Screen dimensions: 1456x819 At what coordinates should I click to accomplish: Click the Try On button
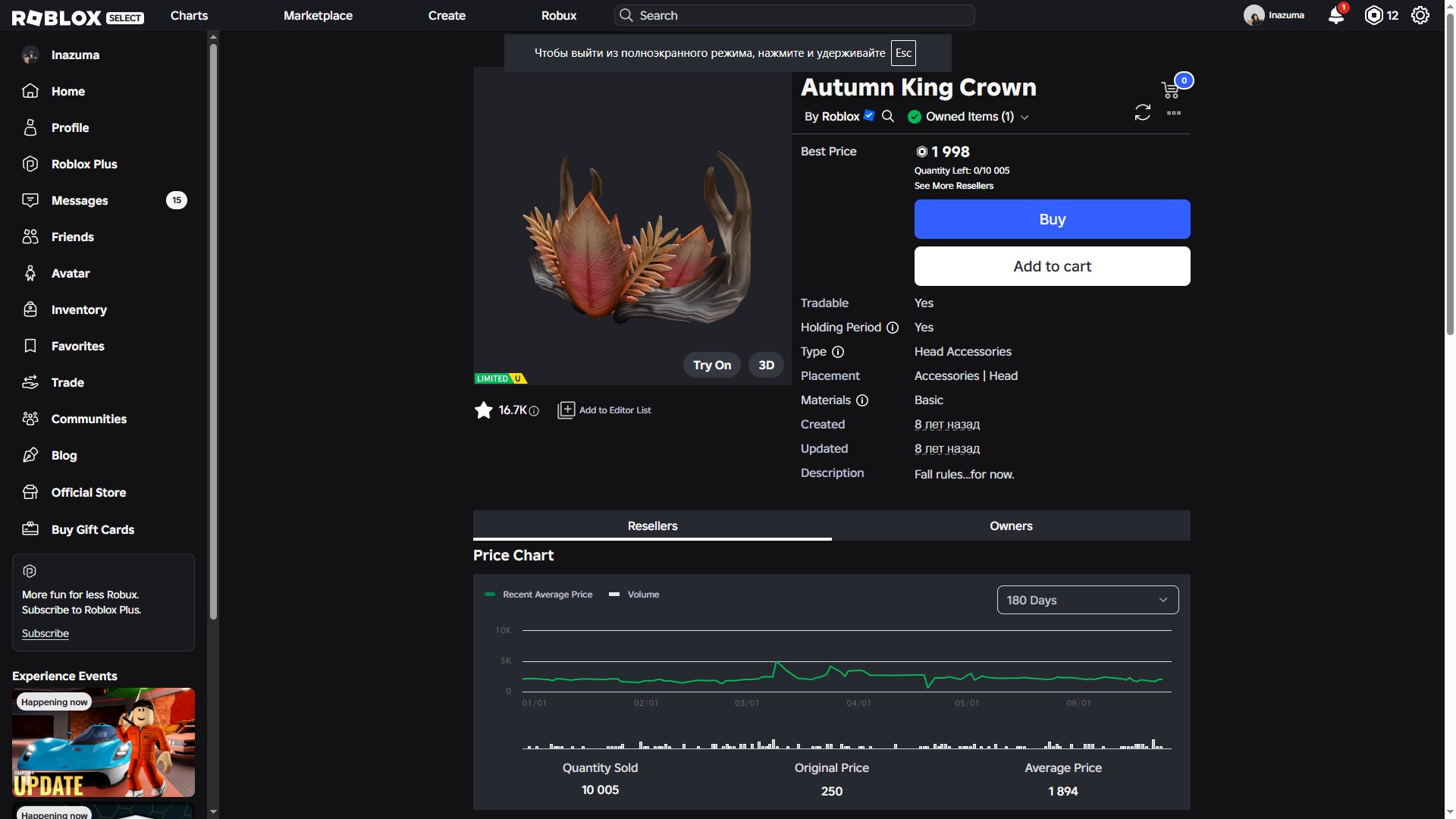click(x=711, y=365)
